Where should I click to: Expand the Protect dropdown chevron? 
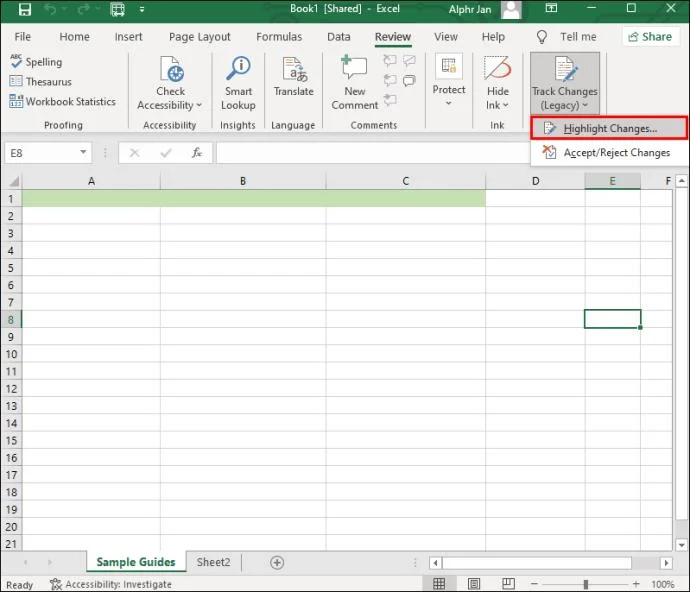pyautogui.click(x=448, y=103)
